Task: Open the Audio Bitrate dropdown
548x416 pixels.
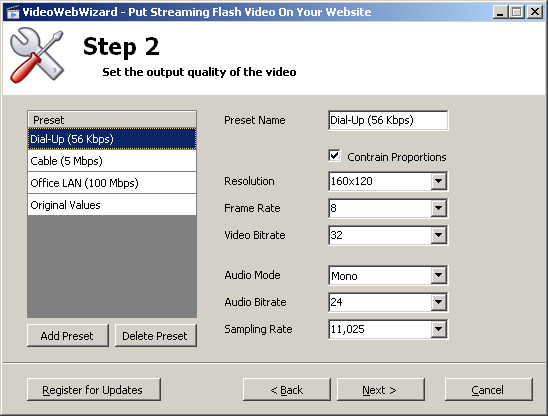Action: 438,302
